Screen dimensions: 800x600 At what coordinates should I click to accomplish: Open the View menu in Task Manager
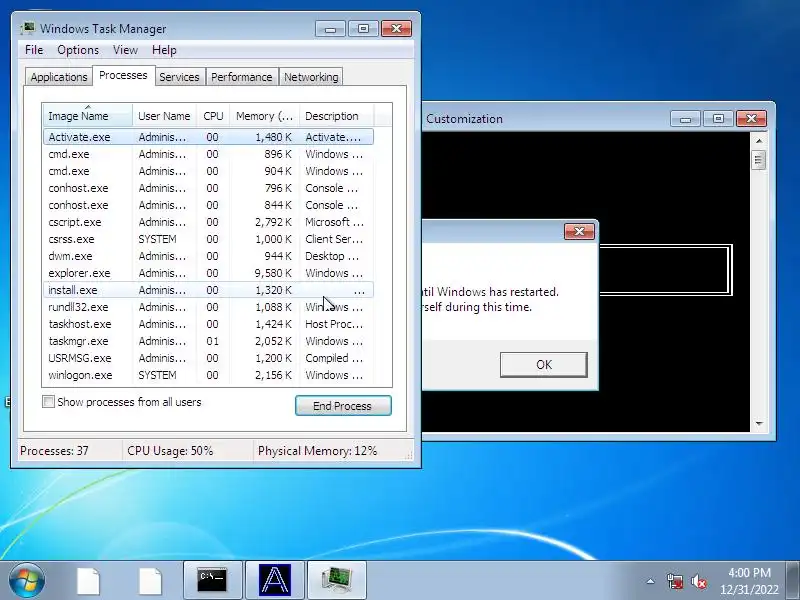(126, 50)
